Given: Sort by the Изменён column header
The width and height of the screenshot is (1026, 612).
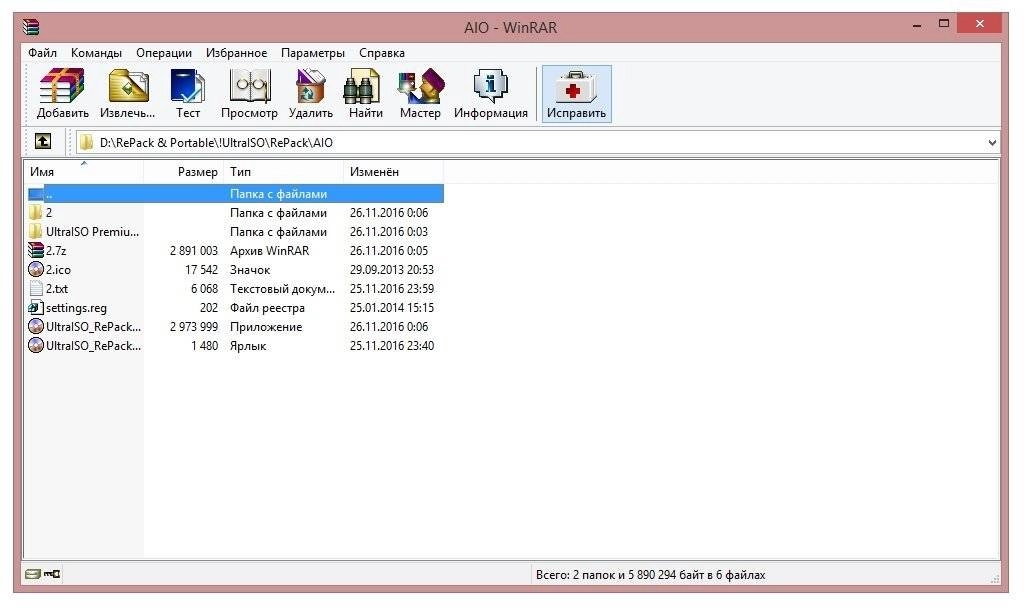Looking at the screenshot, I should click(394, 171).
